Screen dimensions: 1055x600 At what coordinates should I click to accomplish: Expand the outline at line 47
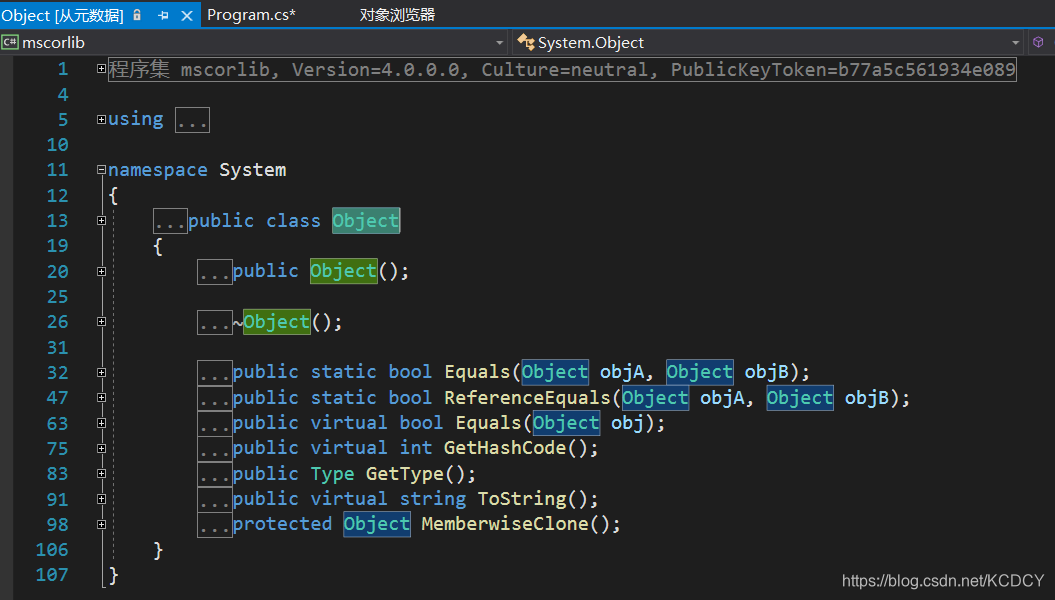pyautogui.click(x=101, y=398)
